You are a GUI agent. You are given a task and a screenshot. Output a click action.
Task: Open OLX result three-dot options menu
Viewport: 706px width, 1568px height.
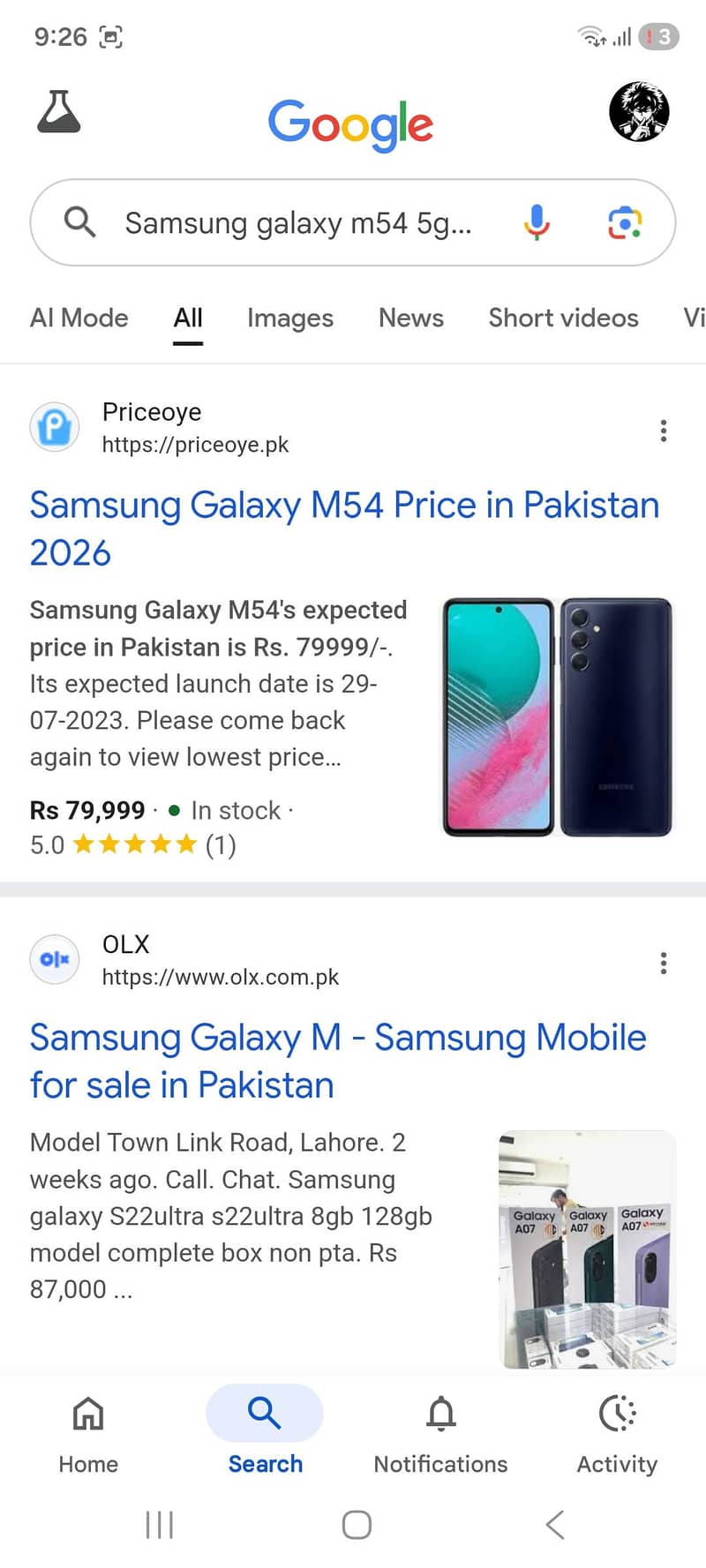coord(664,963)
